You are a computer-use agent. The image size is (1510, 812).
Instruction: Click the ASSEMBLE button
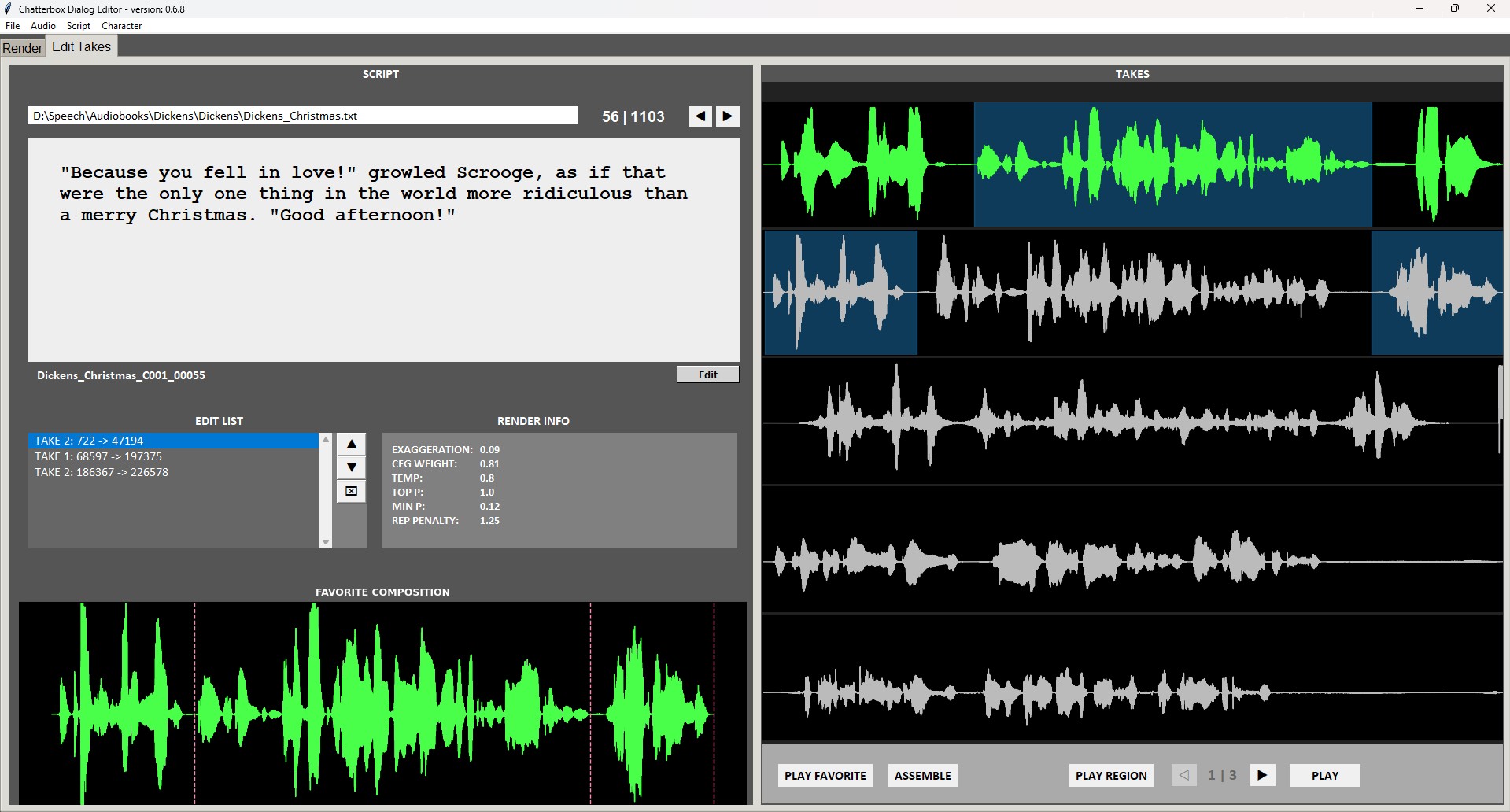pos(922,775)
